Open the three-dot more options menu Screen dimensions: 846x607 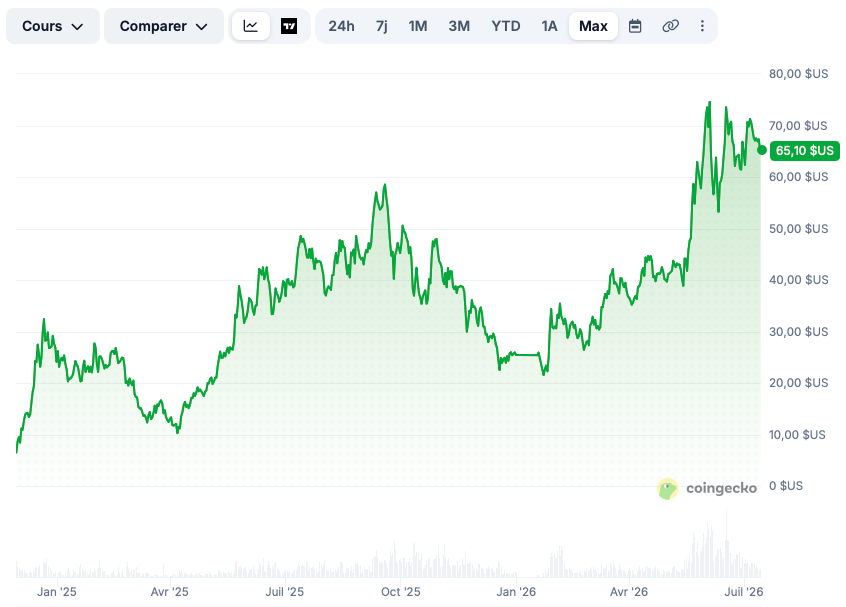pyautogui.click(x=702, y=26)
